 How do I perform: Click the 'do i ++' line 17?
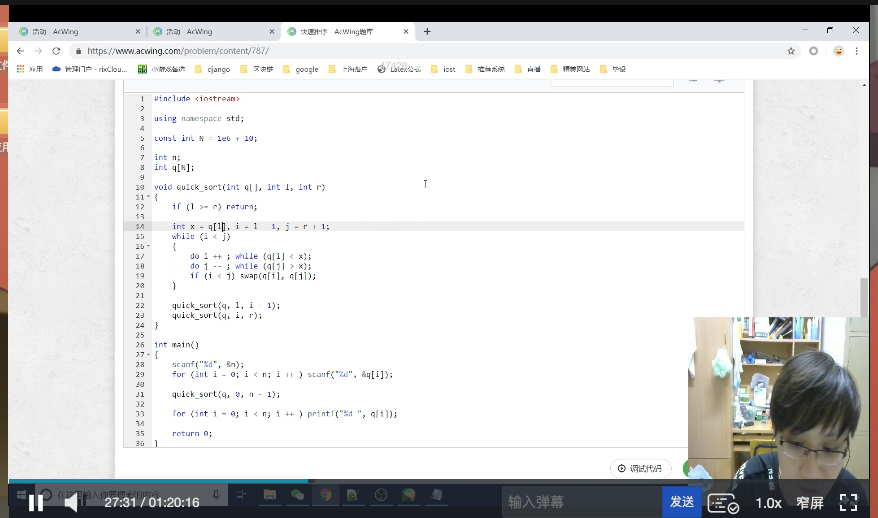click(251, 256)
